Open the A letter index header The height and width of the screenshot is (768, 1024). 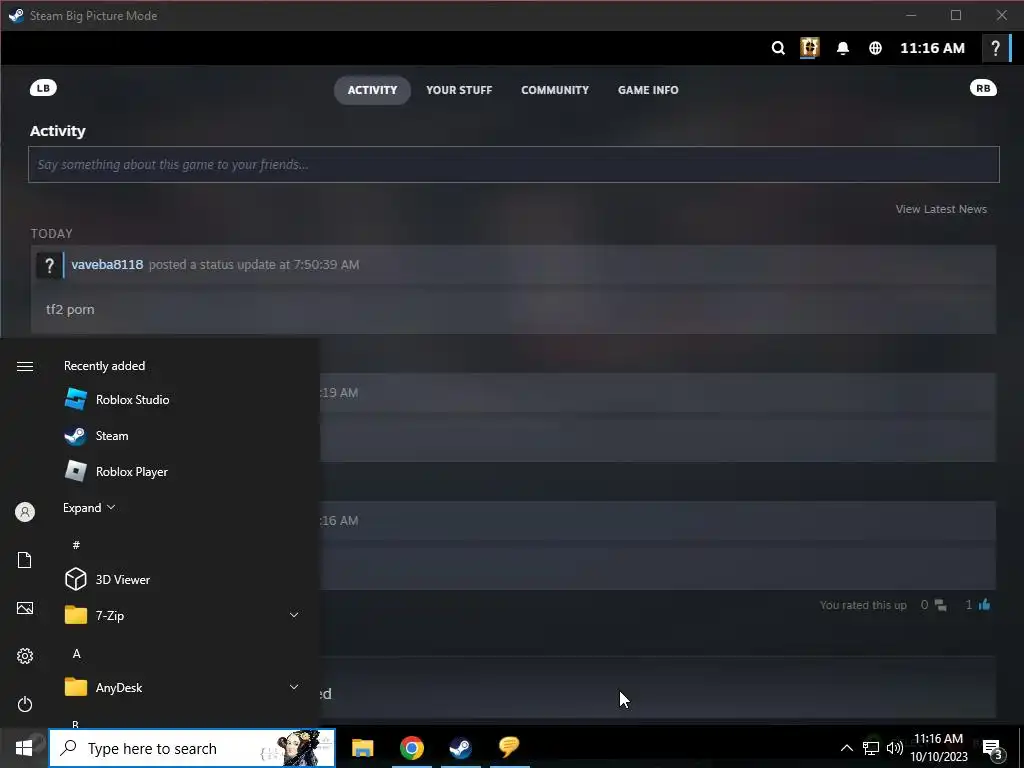pos(76,654)
